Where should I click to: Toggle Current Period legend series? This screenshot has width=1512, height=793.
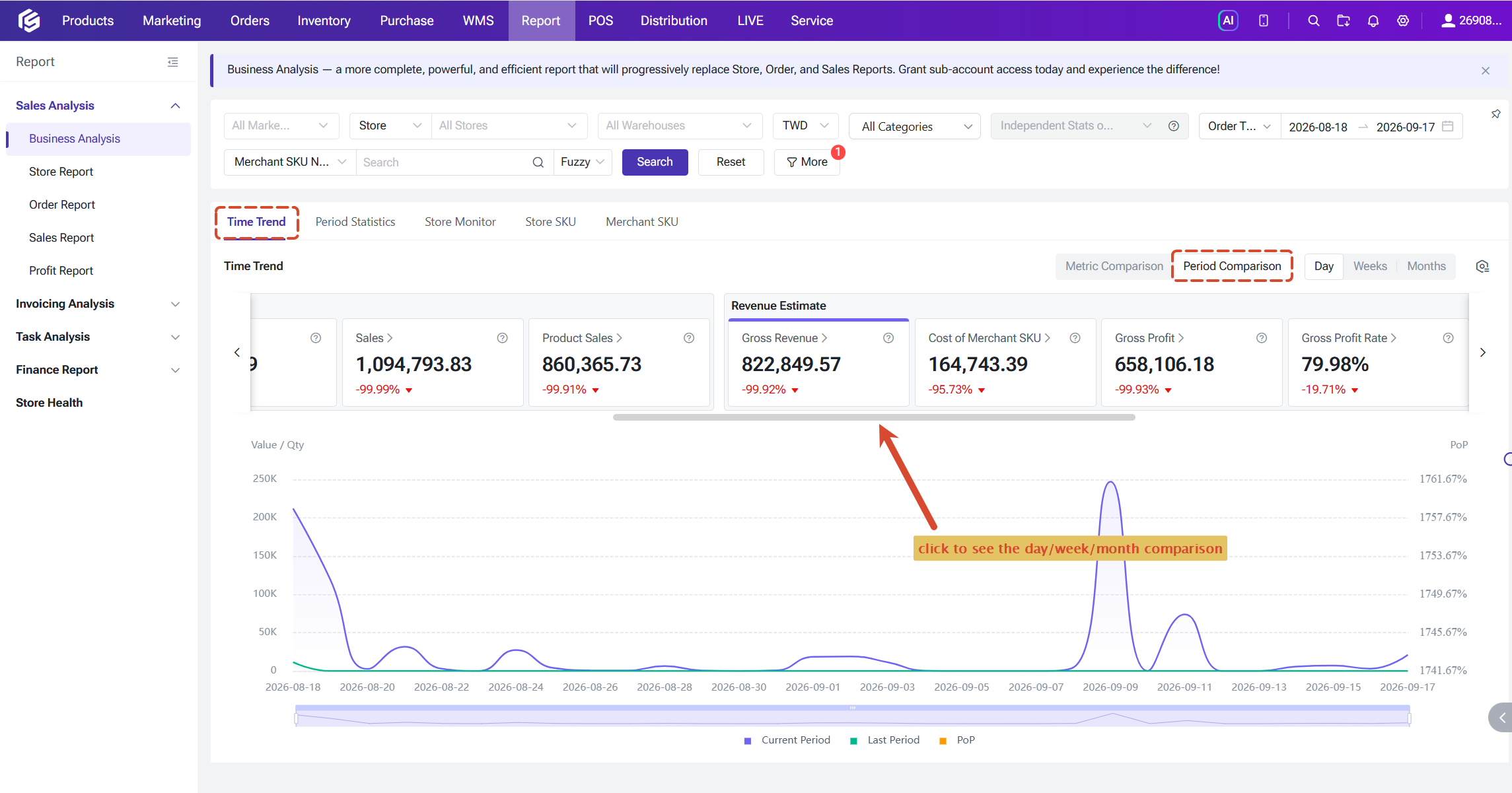click(787, 740)
